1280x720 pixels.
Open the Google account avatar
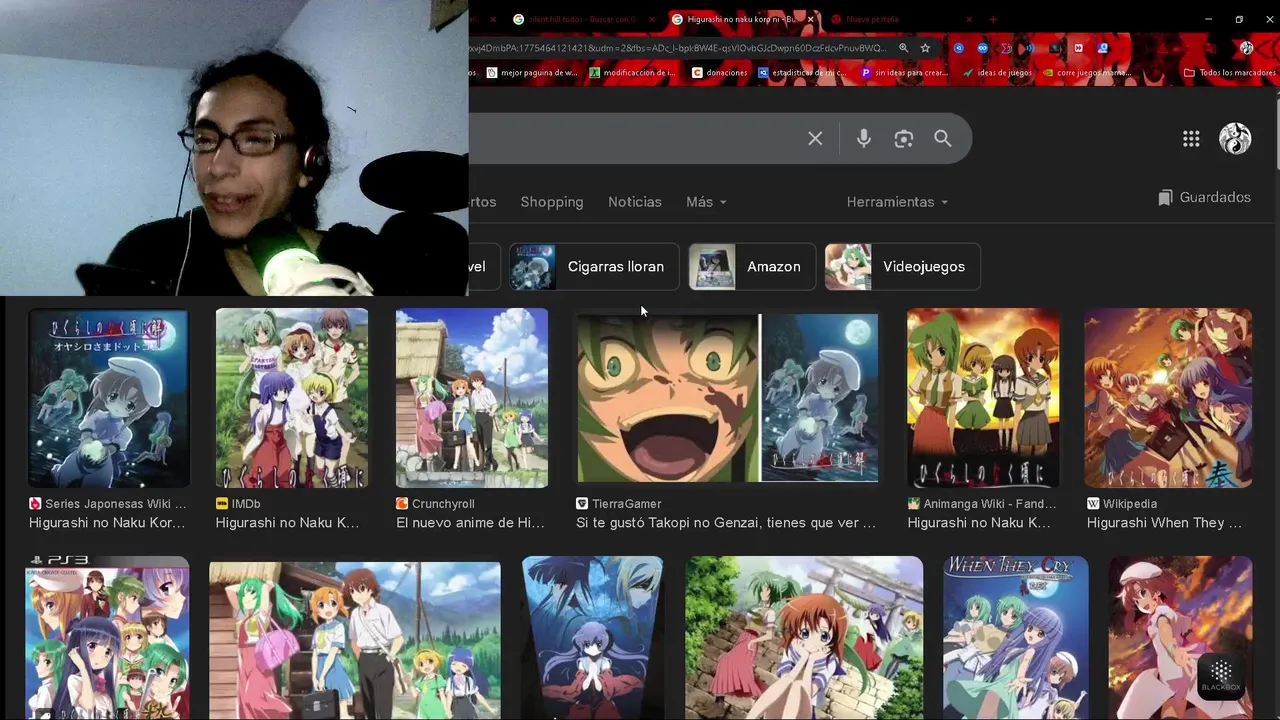tap(1235, 138)
